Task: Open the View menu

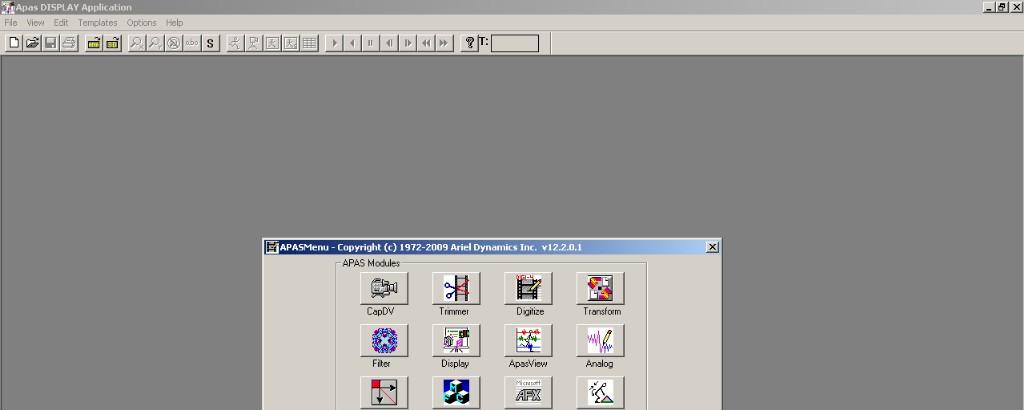Action: (x=35, y=23)
